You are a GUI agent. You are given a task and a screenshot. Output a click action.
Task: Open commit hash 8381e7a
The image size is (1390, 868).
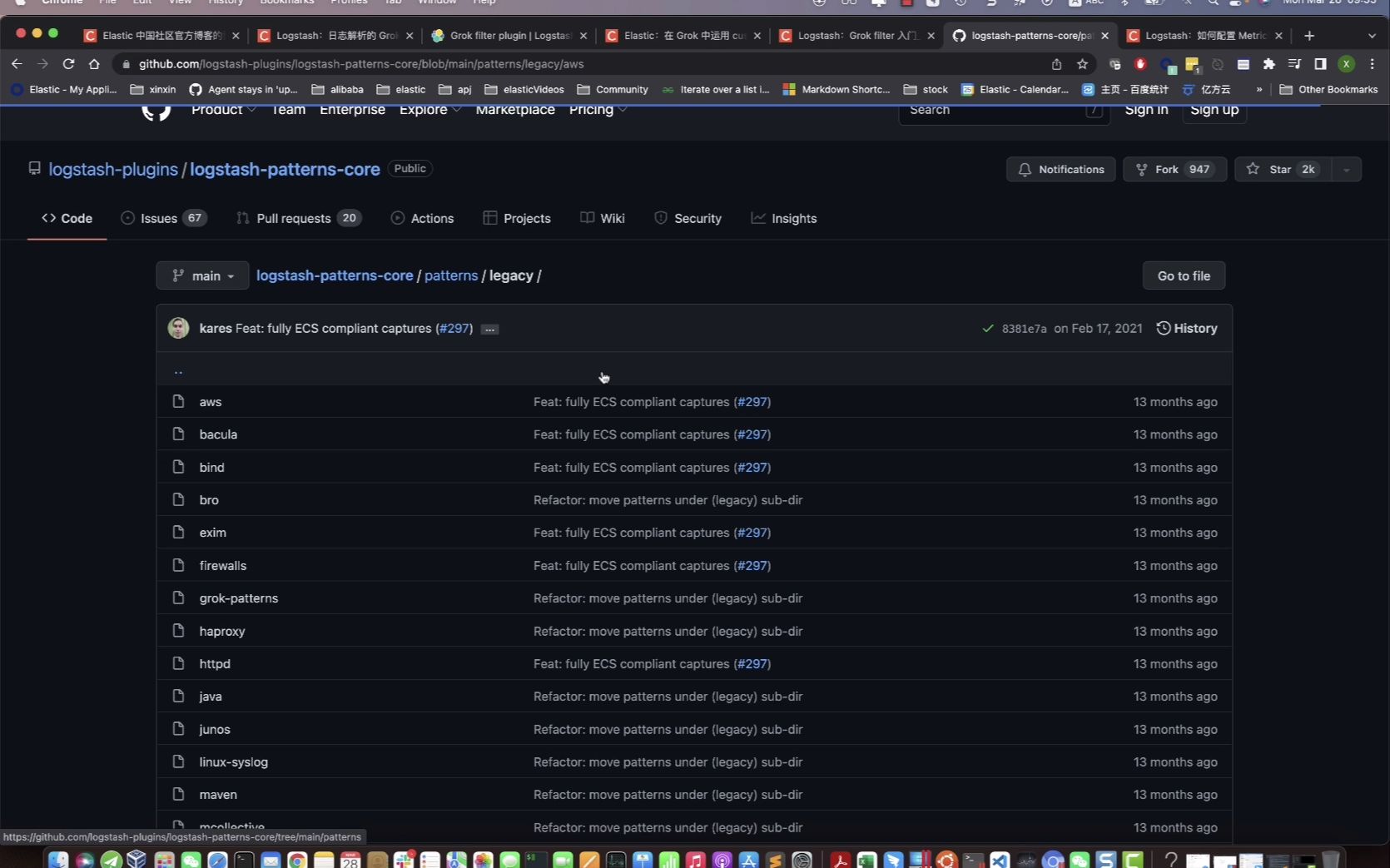tap(1025, 329)
